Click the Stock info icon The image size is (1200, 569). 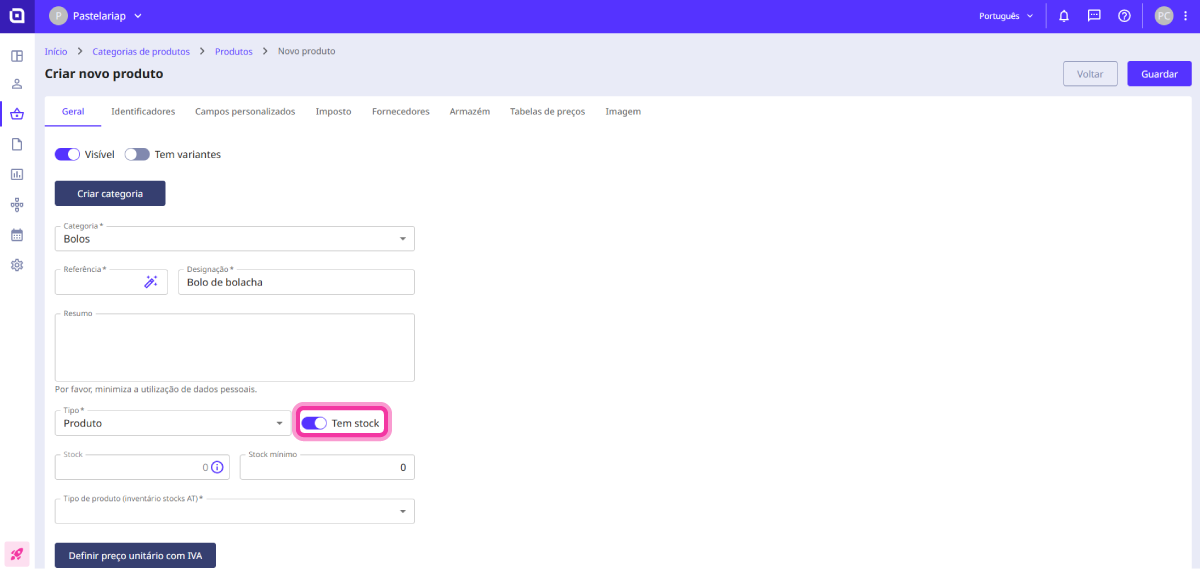[x=217, y=467]
